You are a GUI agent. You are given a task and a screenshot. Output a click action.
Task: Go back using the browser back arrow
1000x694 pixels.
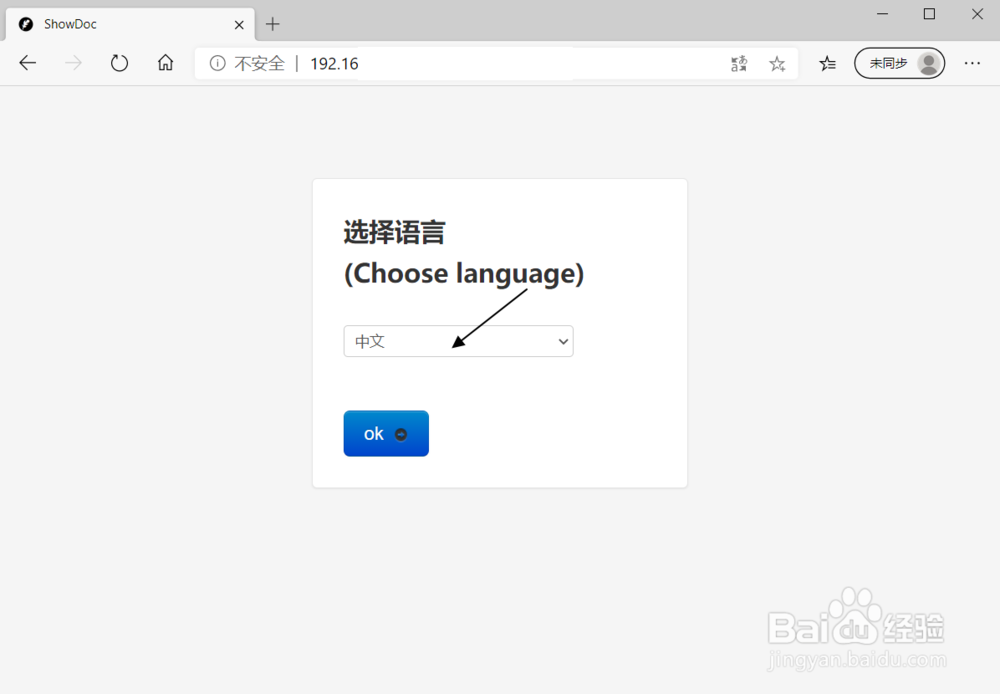pos(27,63)
